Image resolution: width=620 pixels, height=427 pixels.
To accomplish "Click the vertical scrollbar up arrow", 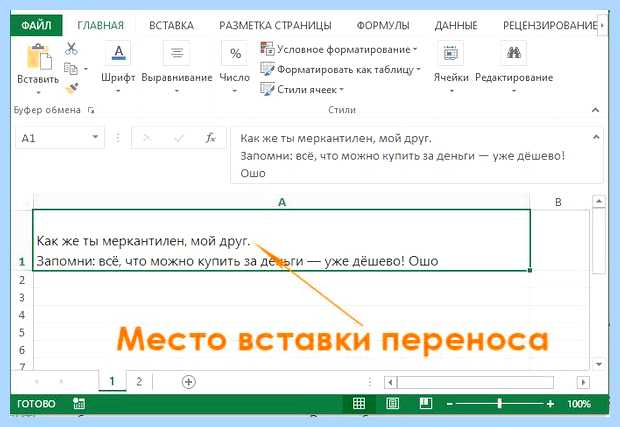I will [x=599, y=201].
